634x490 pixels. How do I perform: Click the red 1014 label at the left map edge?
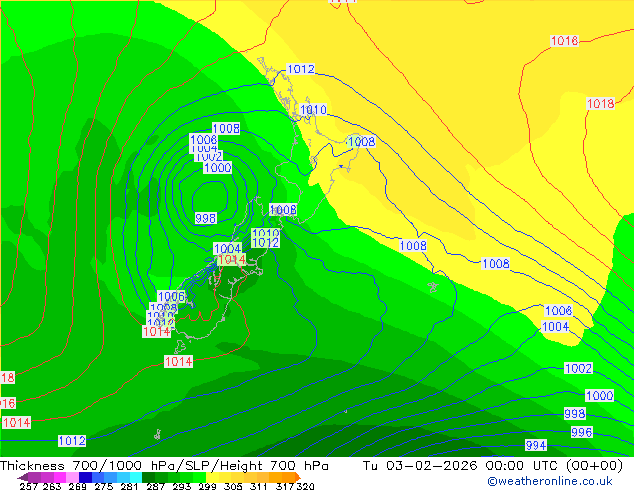pyautogui.click(x=16, y=422)
